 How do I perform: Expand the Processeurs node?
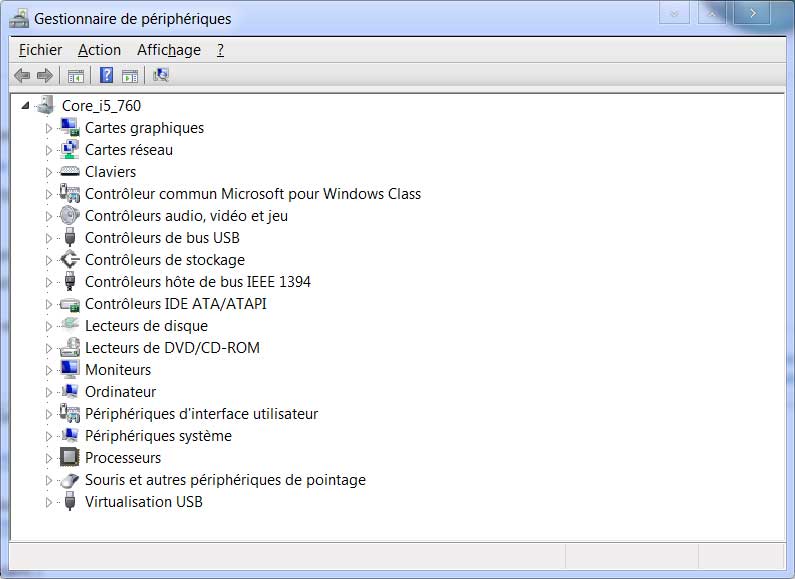(x=49, y=458)
